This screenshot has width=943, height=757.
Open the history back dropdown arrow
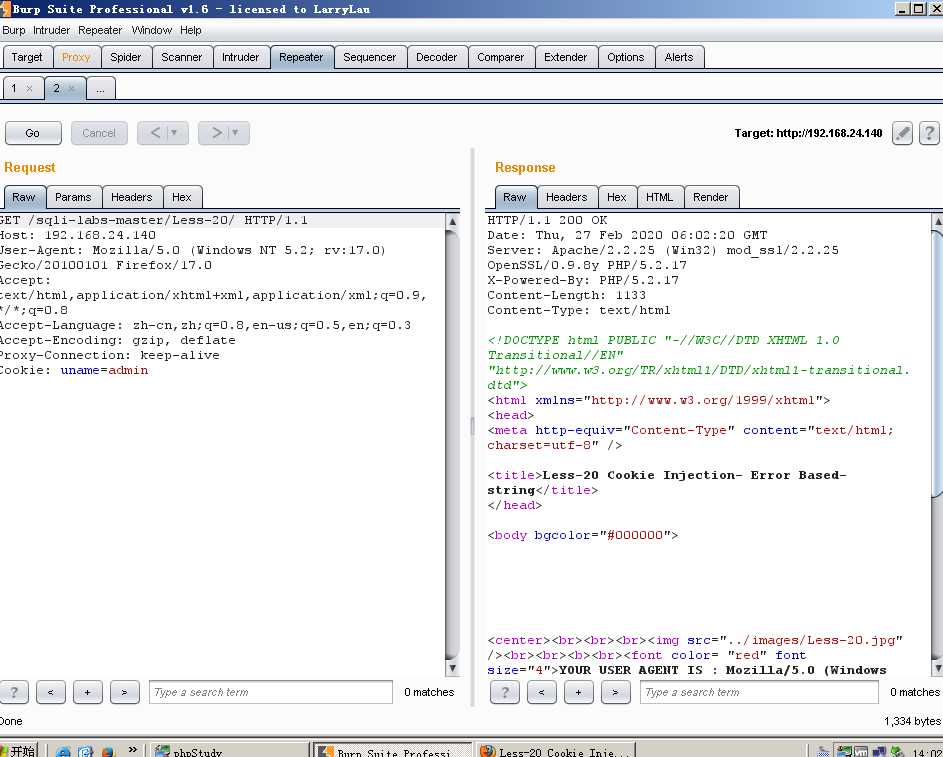(x=176, y=133)
